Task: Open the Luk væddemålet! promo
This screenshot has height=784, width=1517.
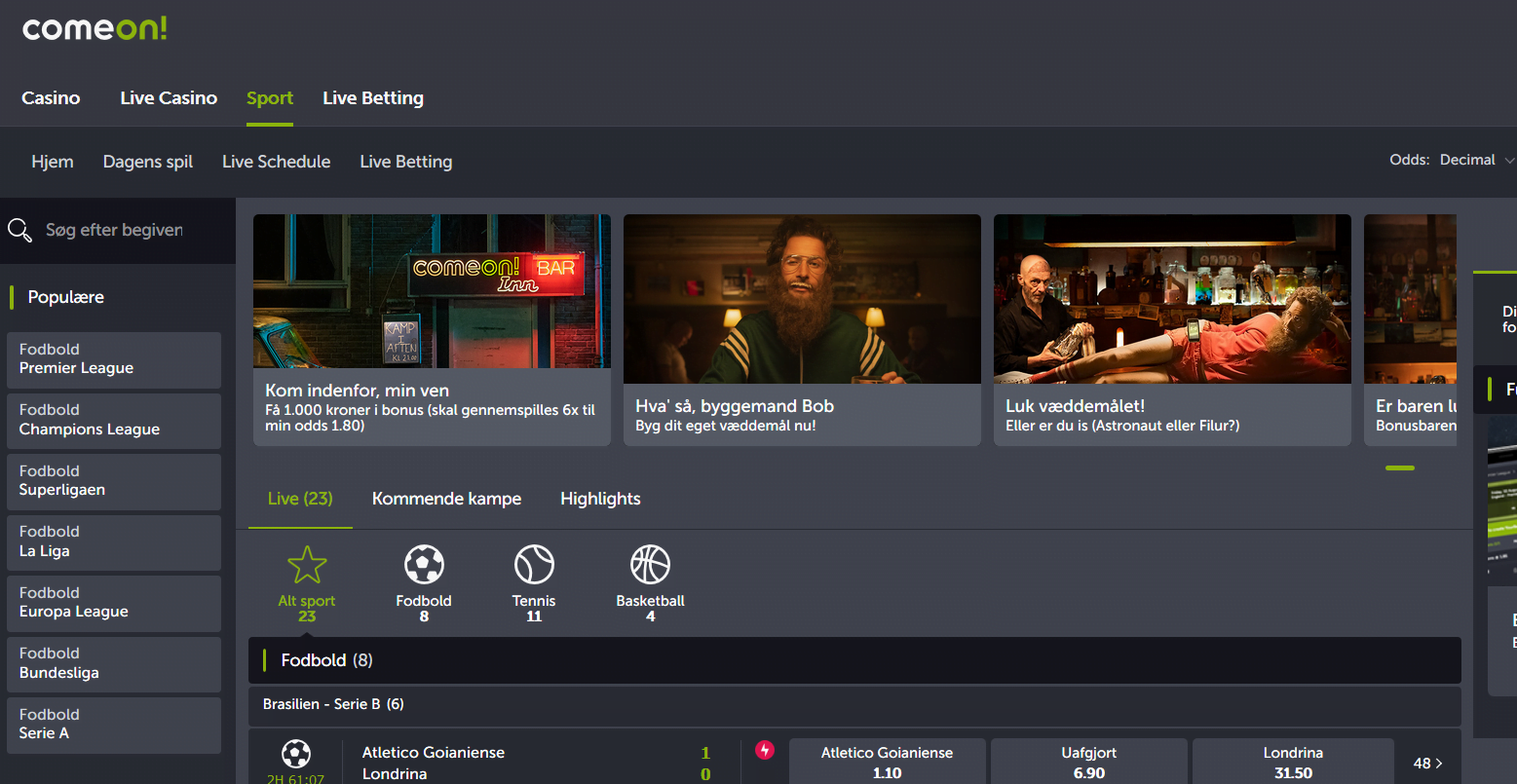Action: (1172, 330)
